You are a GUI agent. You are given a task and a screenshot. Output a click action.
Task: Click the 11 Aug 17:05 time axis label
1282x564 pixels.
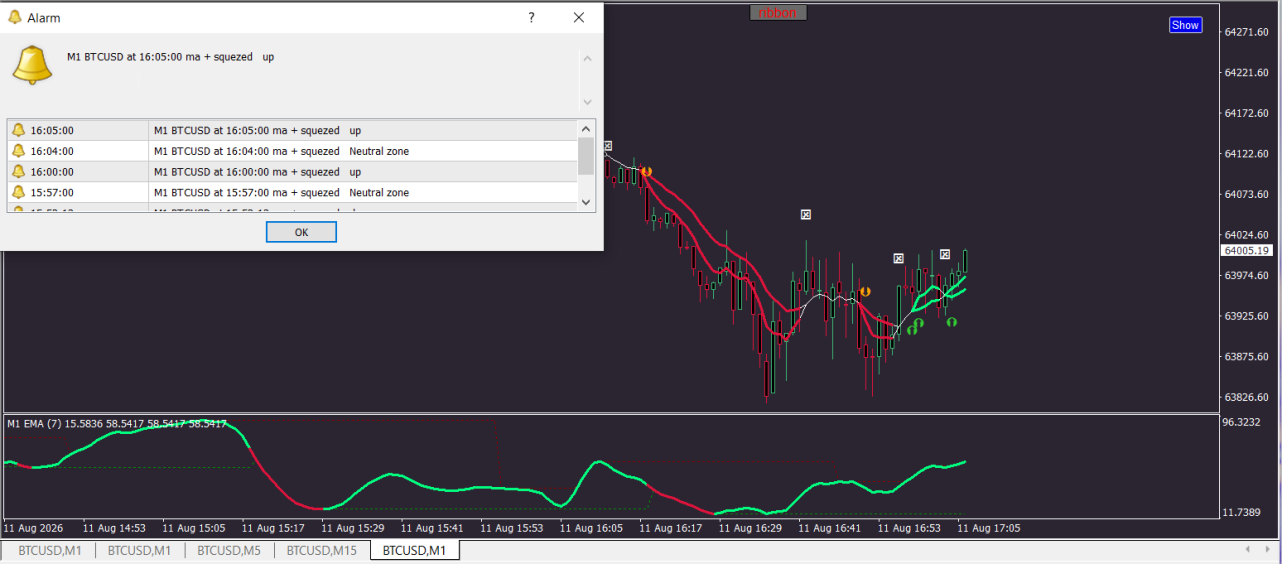(989, 527)
